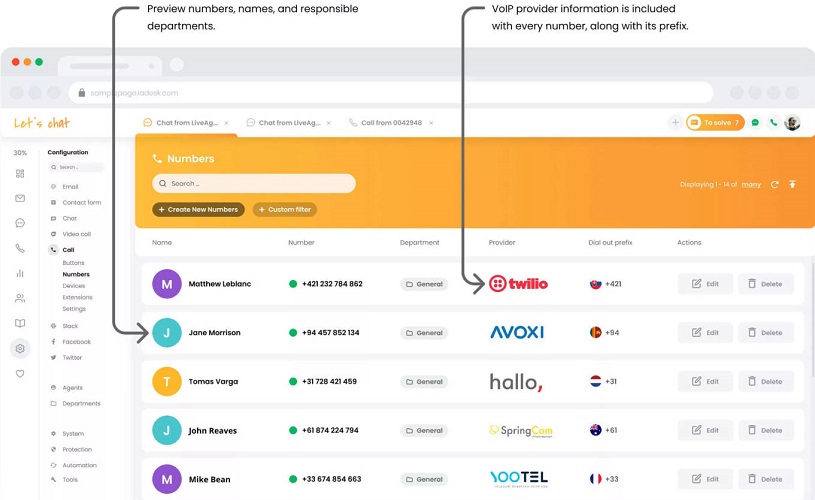The image size is (815, 500).
Task: Edit Matthew Leblanc's number entry
Action: pyautogui.click(x=705, y=284)
